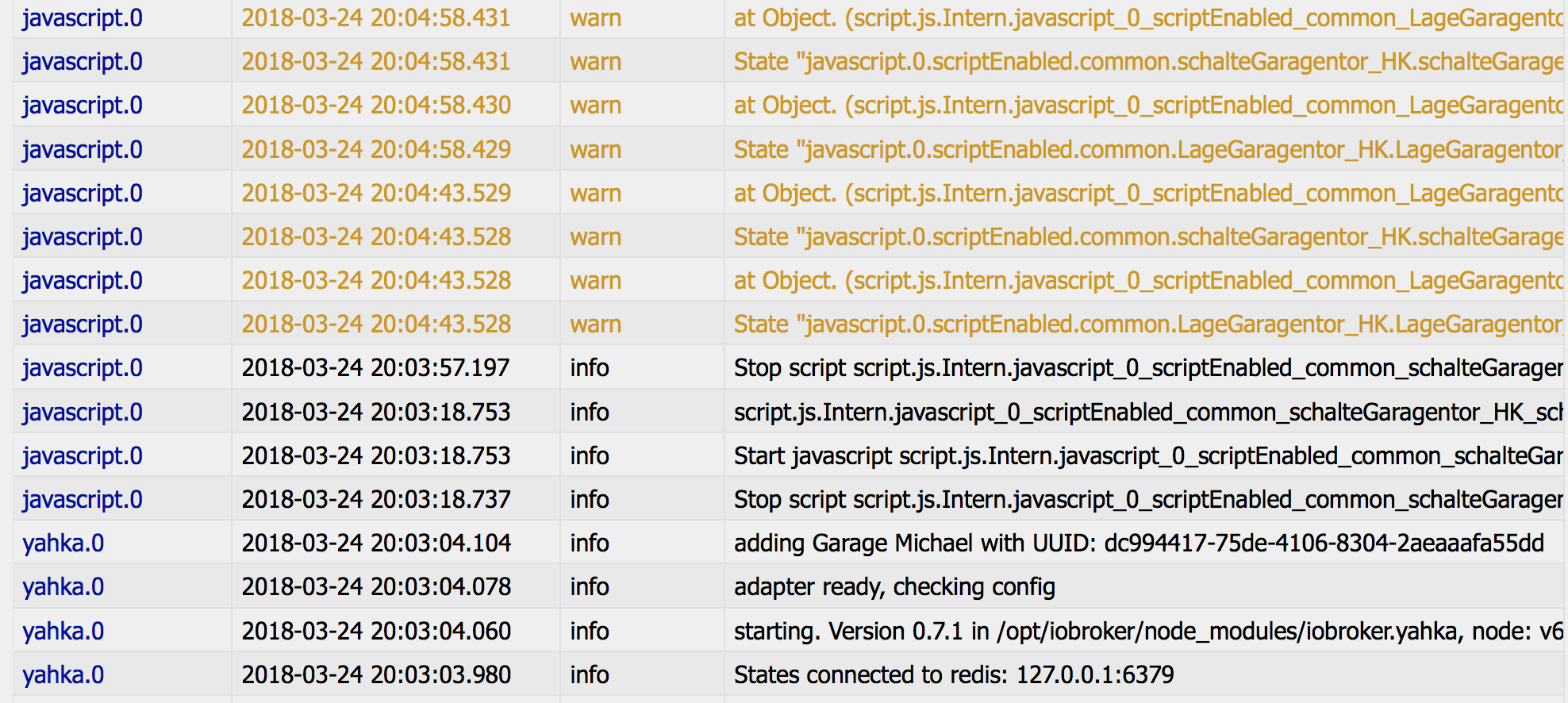The image size is (1568, 703).
Task: Select timestamp 2018-03-24 20:04:43.529
Action: [376, 194]
